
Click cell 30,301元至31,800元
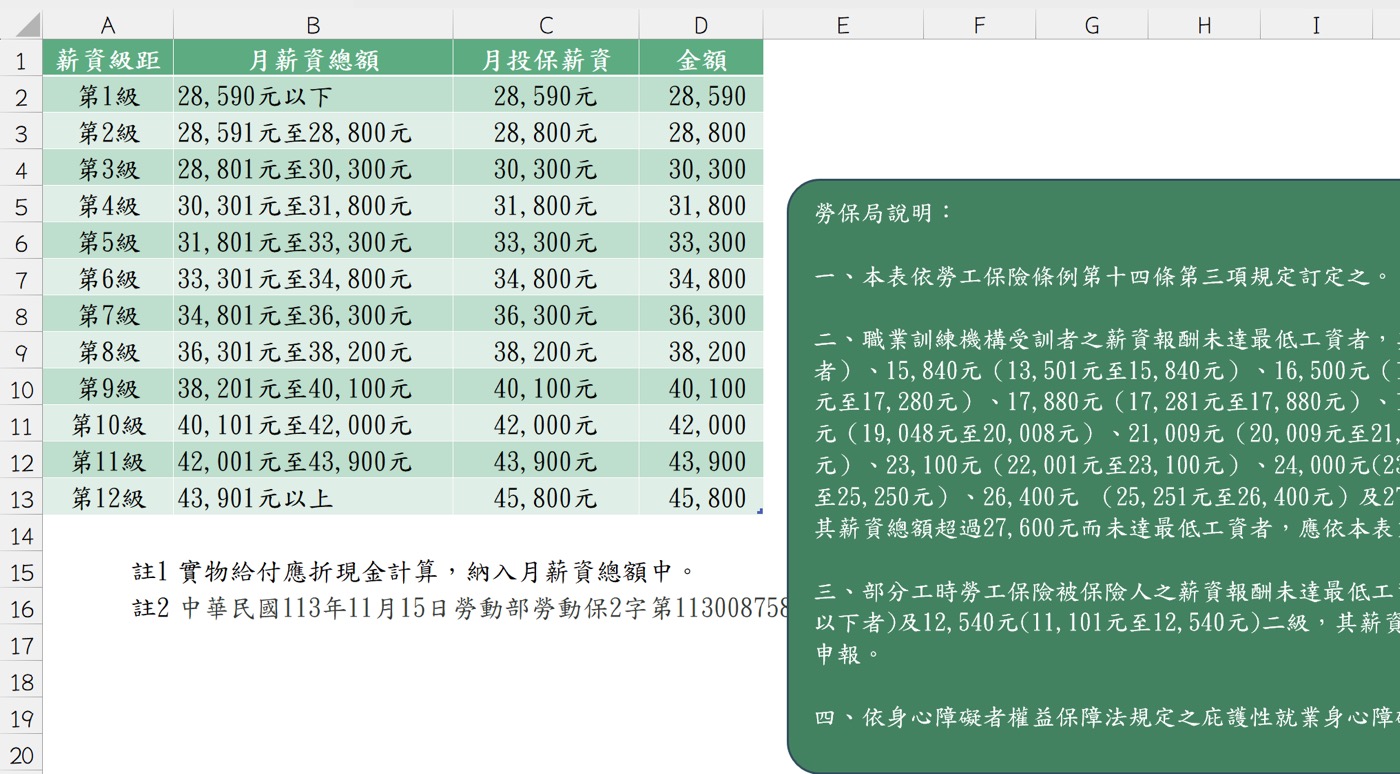(x=313, y=205)
